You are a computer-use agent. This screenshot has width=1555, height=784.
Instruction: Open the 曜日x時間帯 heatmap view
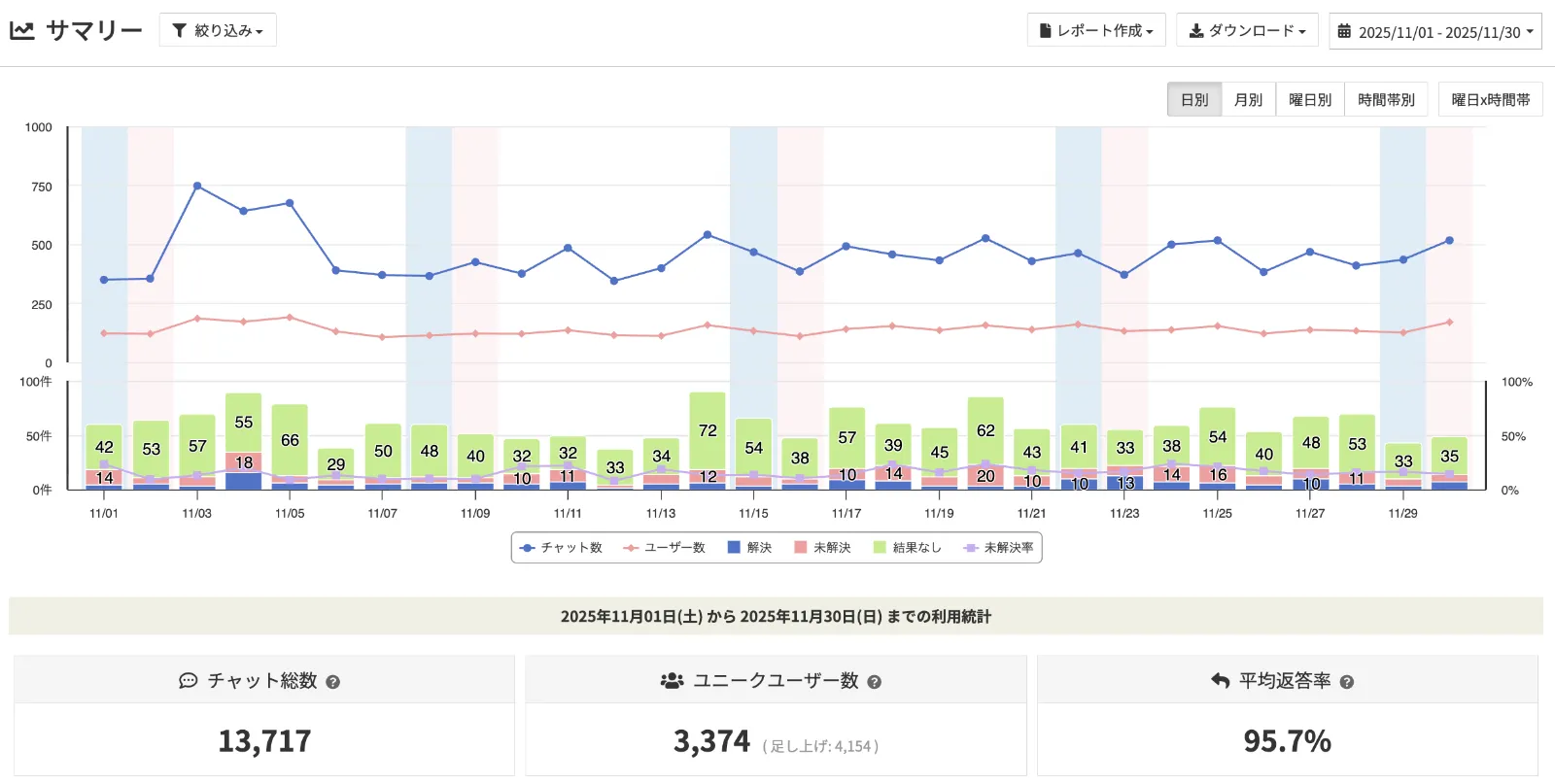pyautogui.click(x=1490, y=99)
